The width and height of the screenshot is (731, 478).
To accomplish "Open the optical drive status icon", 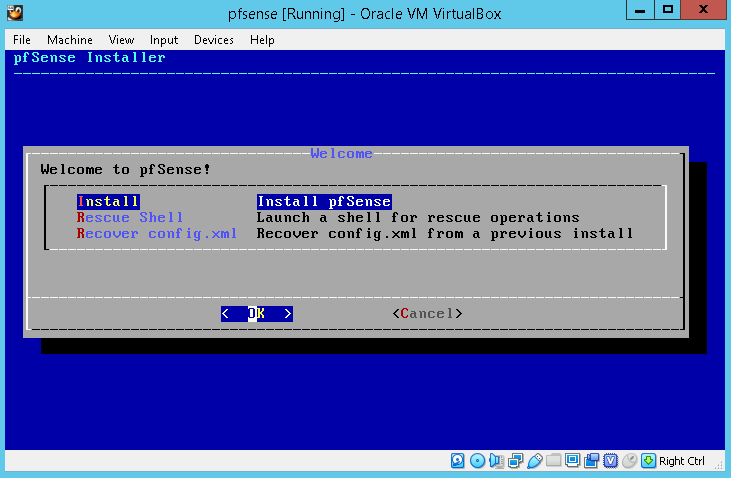I will [x=477, y=461].
